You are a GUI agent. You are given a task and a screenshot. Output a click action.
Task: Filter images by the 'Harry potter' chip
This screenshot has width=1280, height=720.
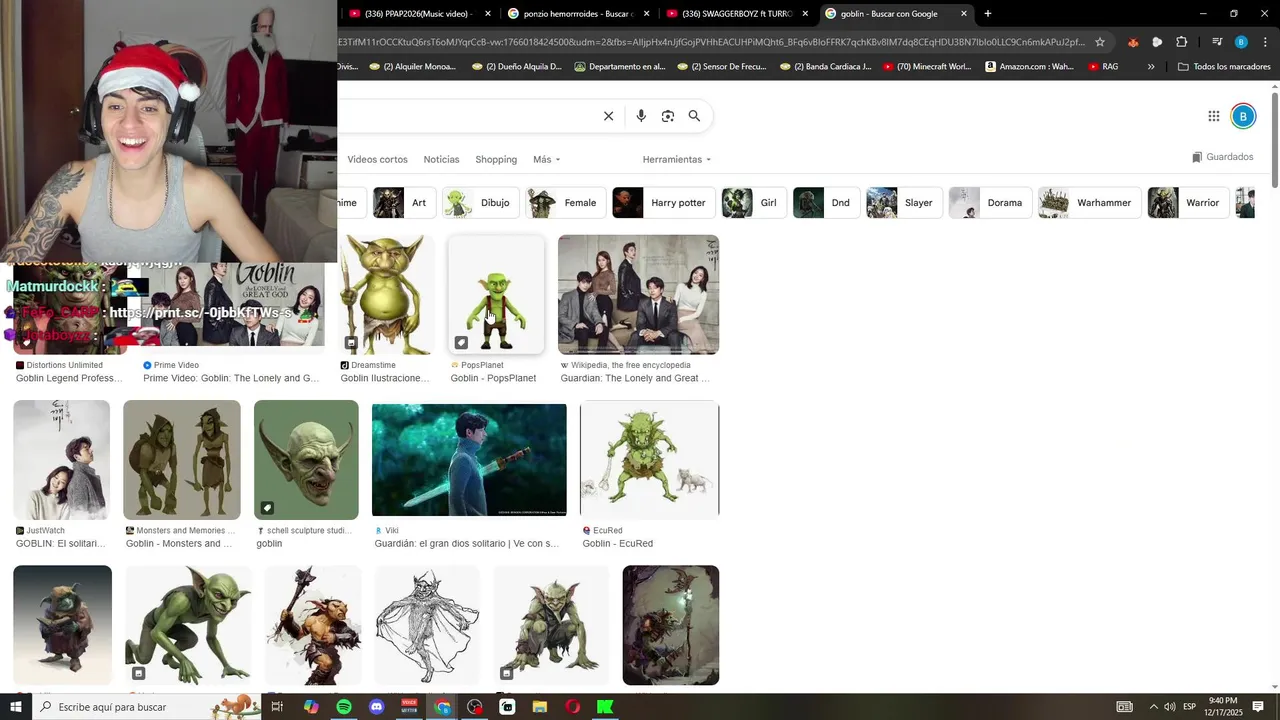[663, 203]
